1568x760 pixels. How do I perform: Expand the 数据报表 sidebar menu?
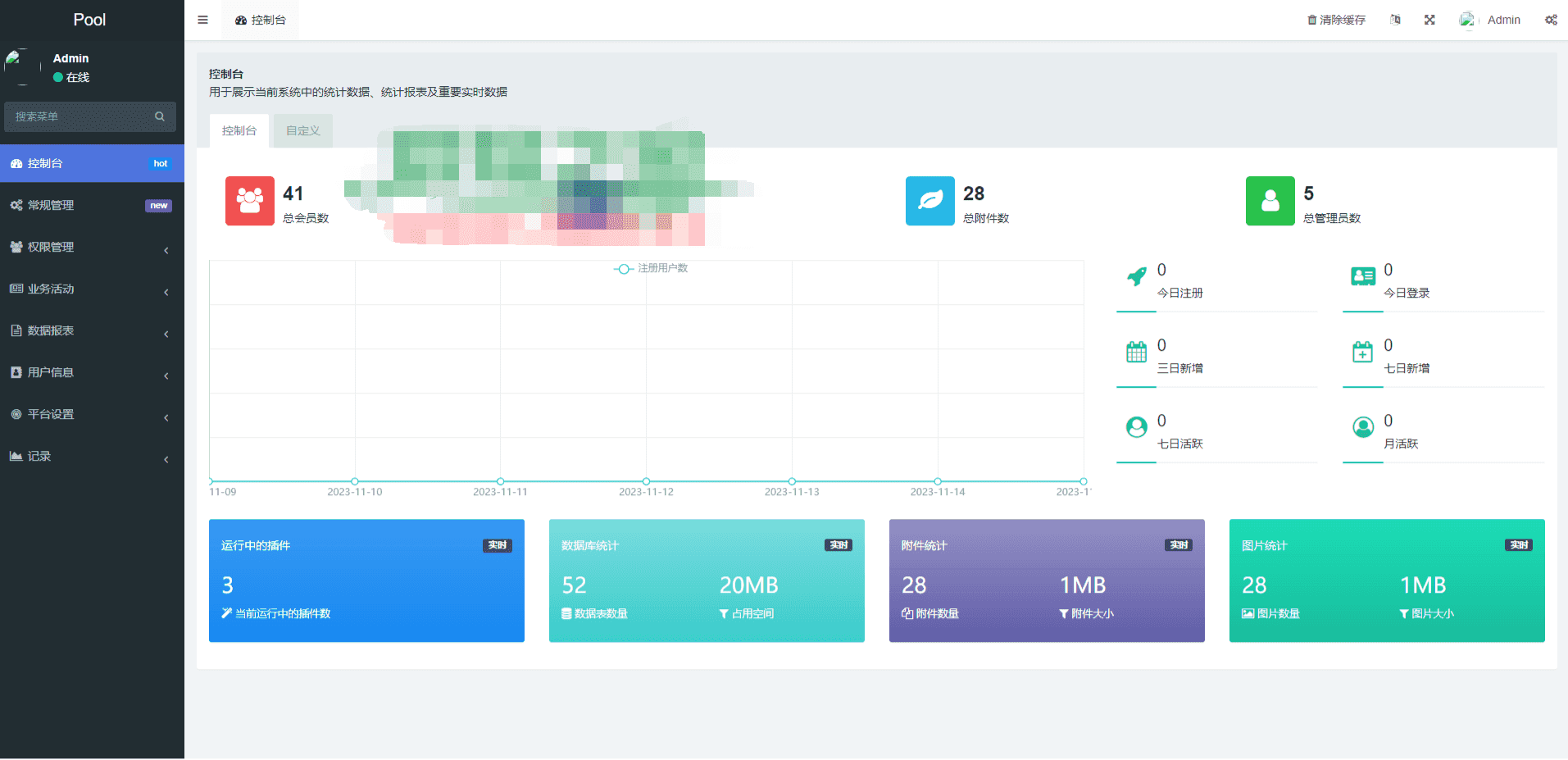[92, 330]
